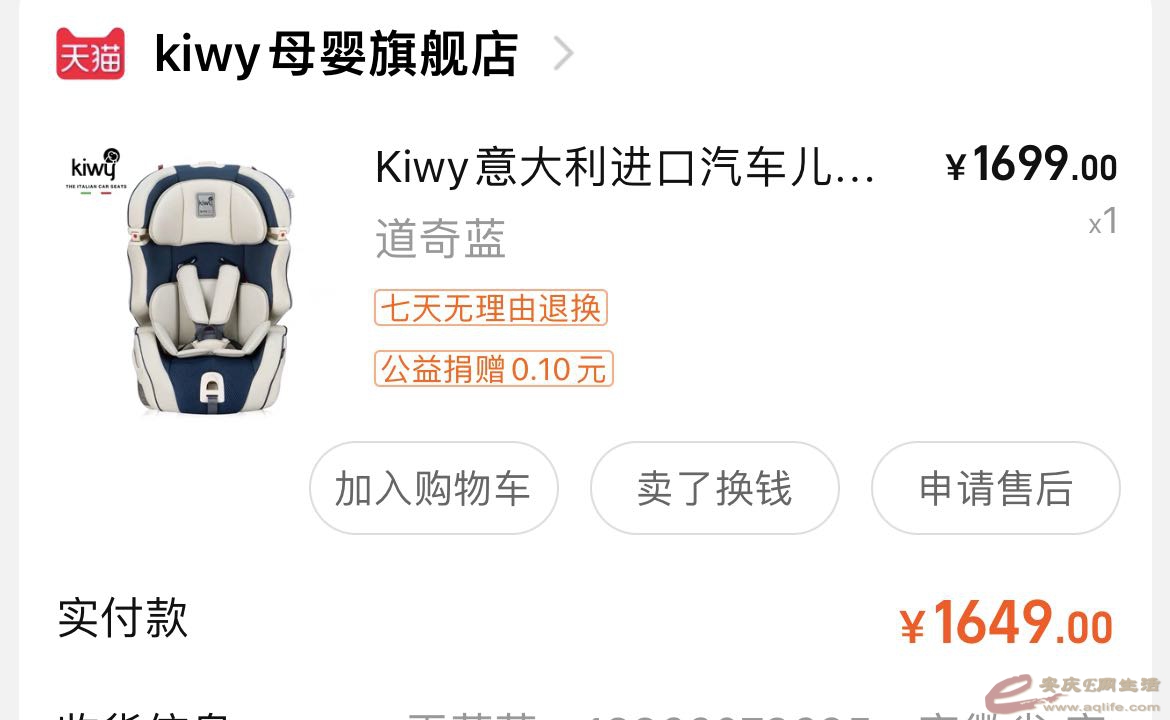The height and width of the screenshot is (720, 1170).
Task: Request service with 申请售后 button
Action: 995,488
